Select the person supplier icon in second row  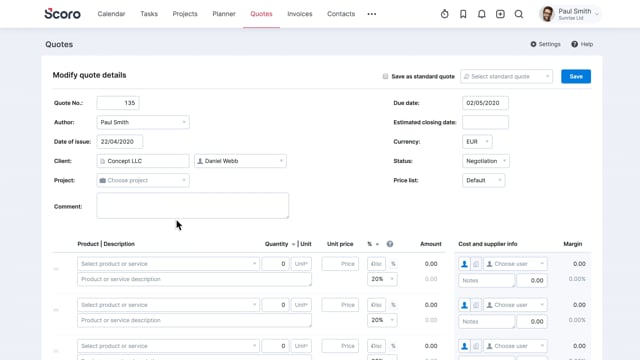(x=464, y=305)
